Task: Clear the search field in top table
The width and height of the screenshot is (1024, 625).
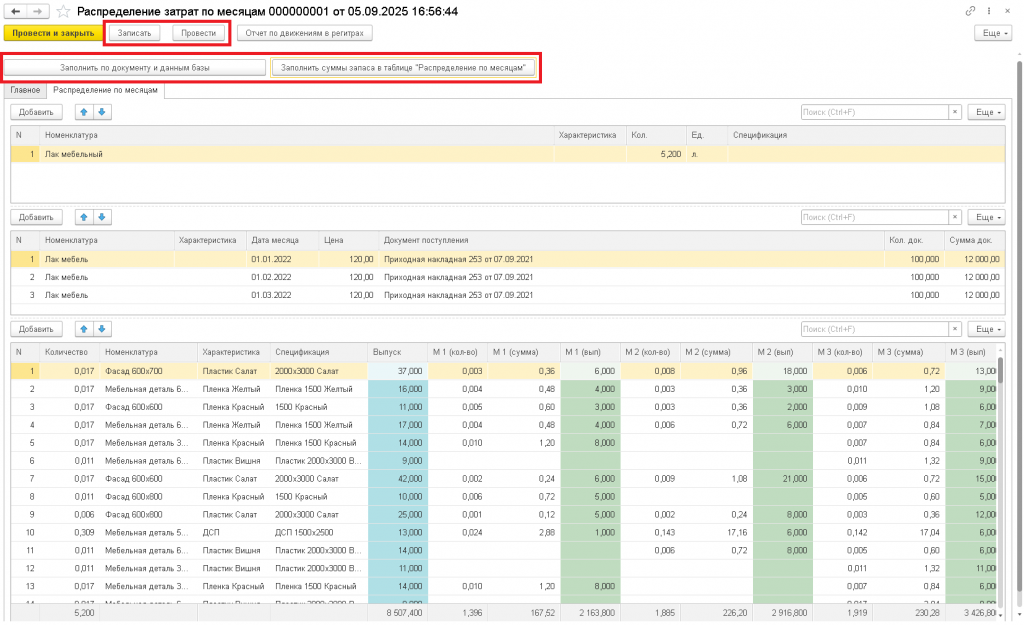Action: pos(955,112)
